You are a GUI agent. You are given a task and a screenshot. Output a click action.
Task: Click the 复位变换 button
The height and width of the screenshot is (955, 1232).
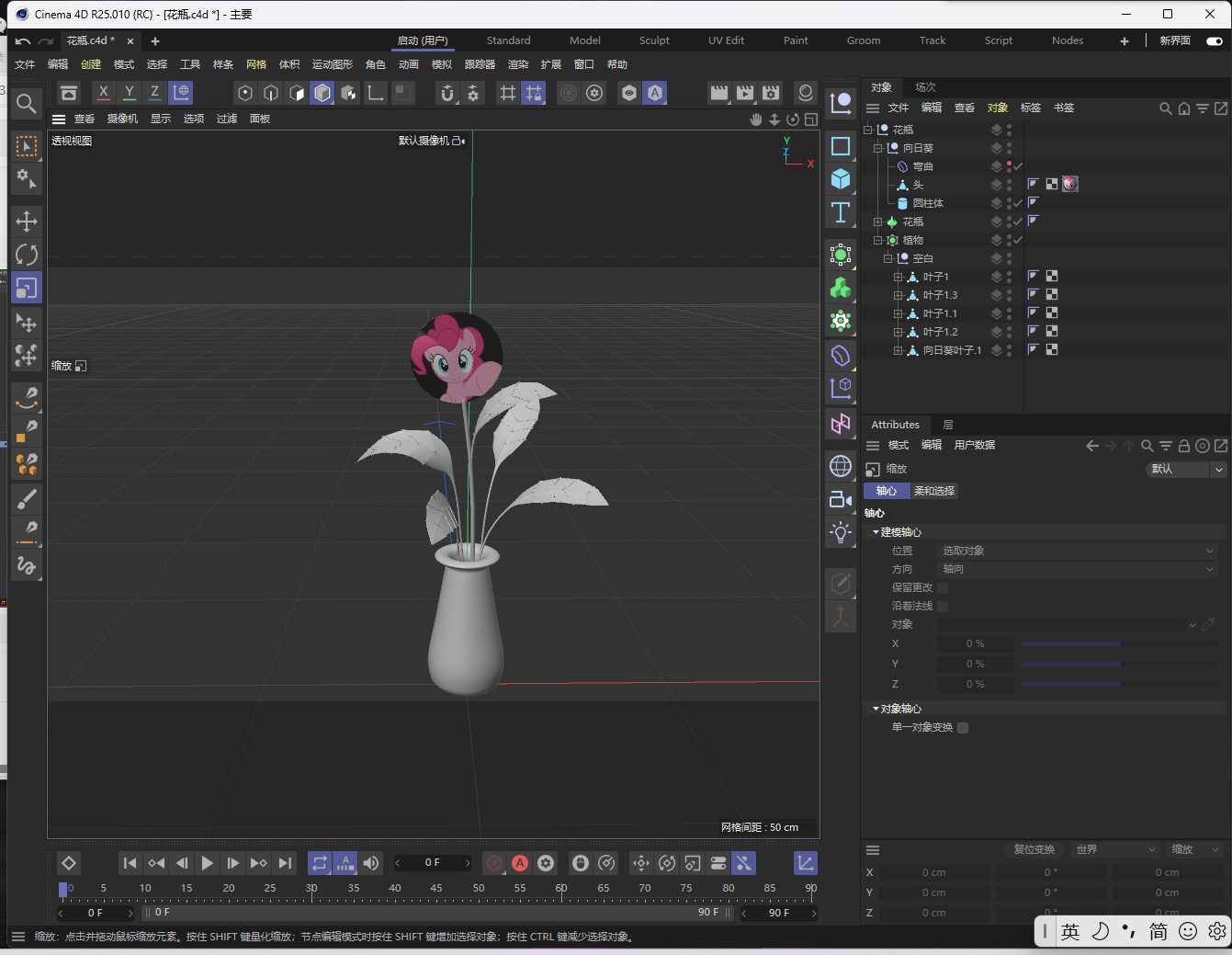(1034, 849)
